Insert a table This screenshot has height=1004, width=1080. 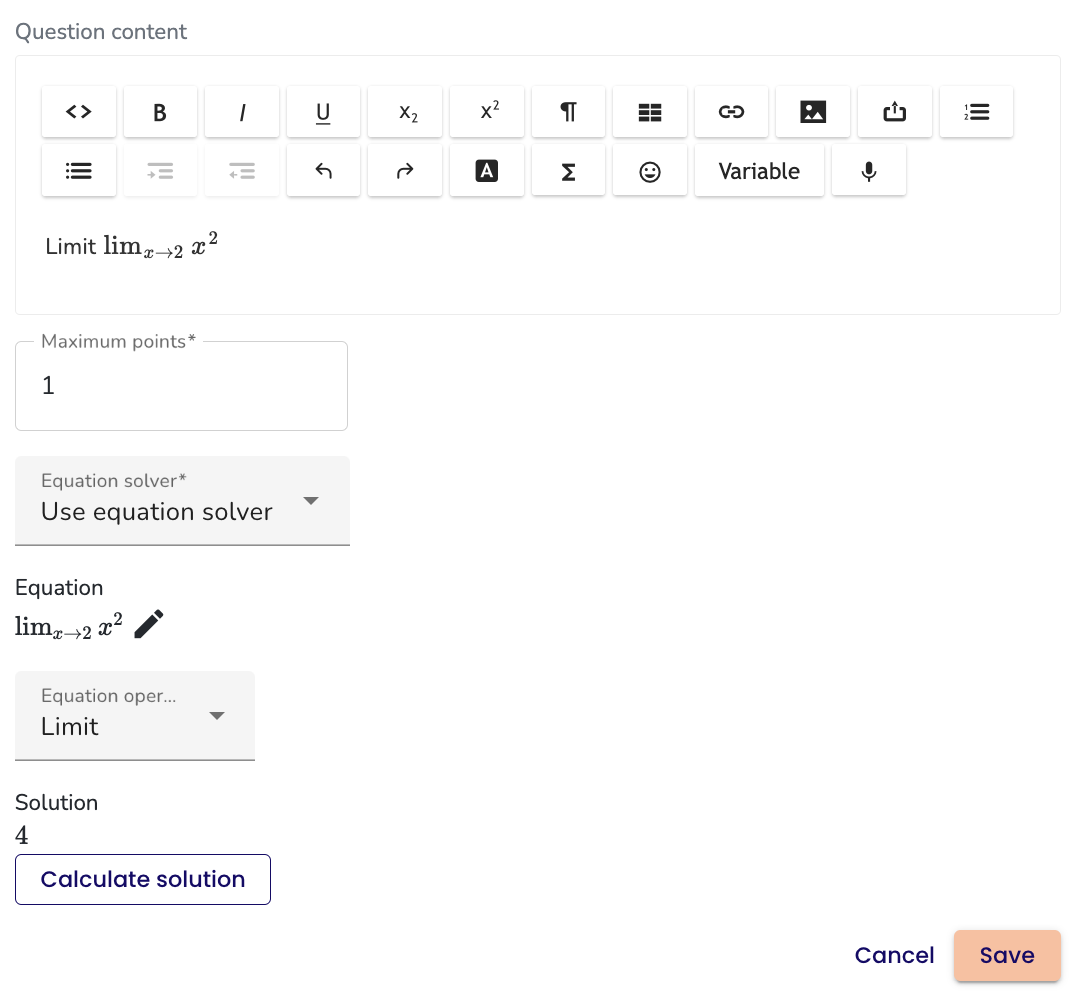pos(650,112)
